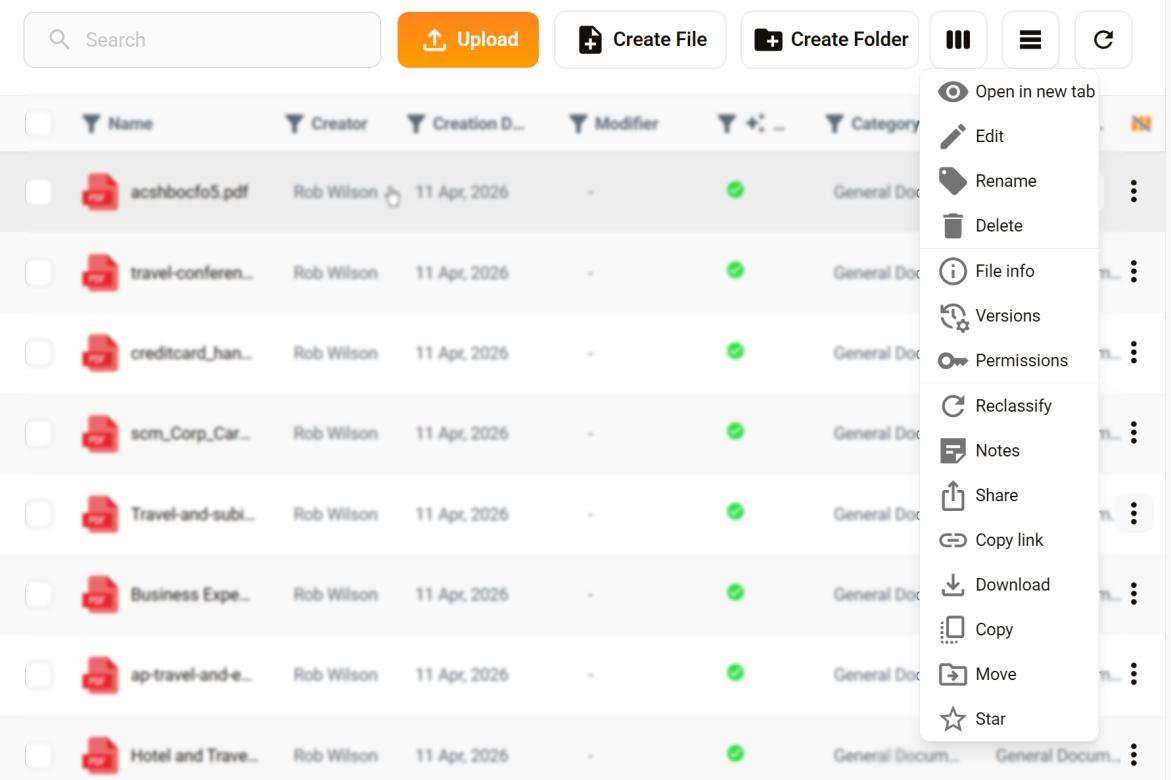Choose Share from the menu
Image resolution: width=1171 pixels, height=780 pixels.
[1009, 495]
